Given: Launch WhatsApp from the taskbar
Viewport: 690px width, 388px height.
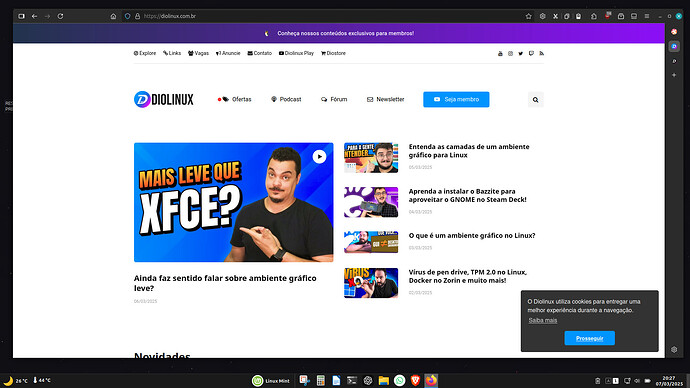Looking at the screenshot, I should coord(400,381).
